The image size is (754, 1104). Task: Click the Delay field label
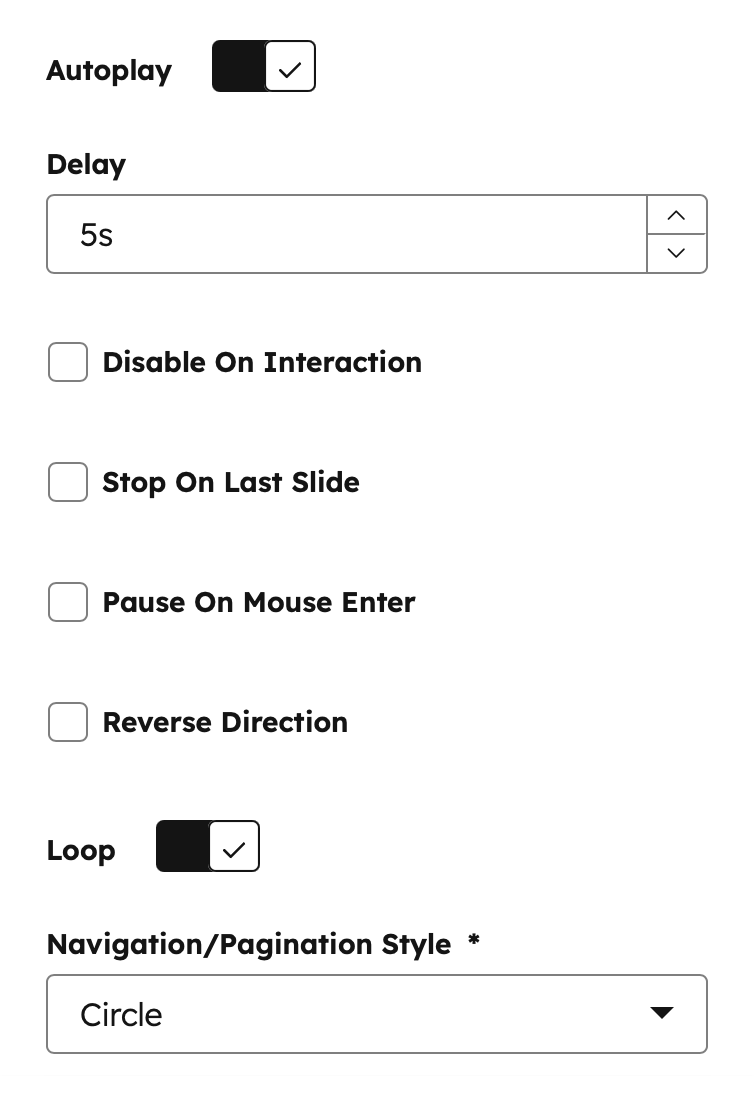point(86,165)
